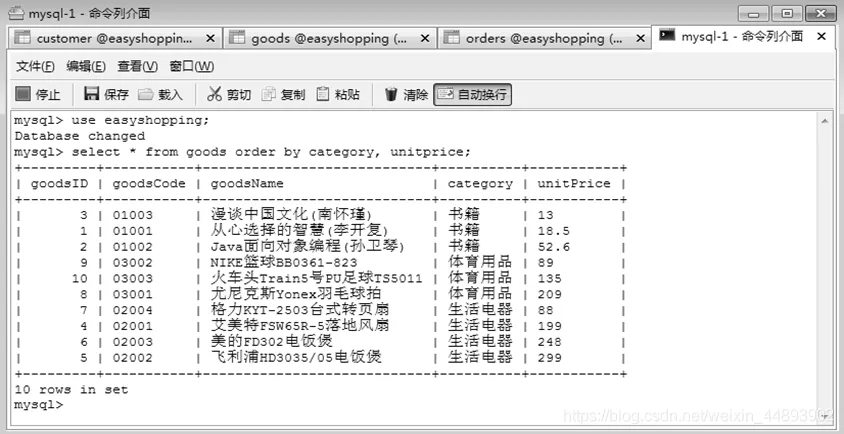844x434 pixels.
Task: Click goods code 03002
Action: (x=132, y=263)
